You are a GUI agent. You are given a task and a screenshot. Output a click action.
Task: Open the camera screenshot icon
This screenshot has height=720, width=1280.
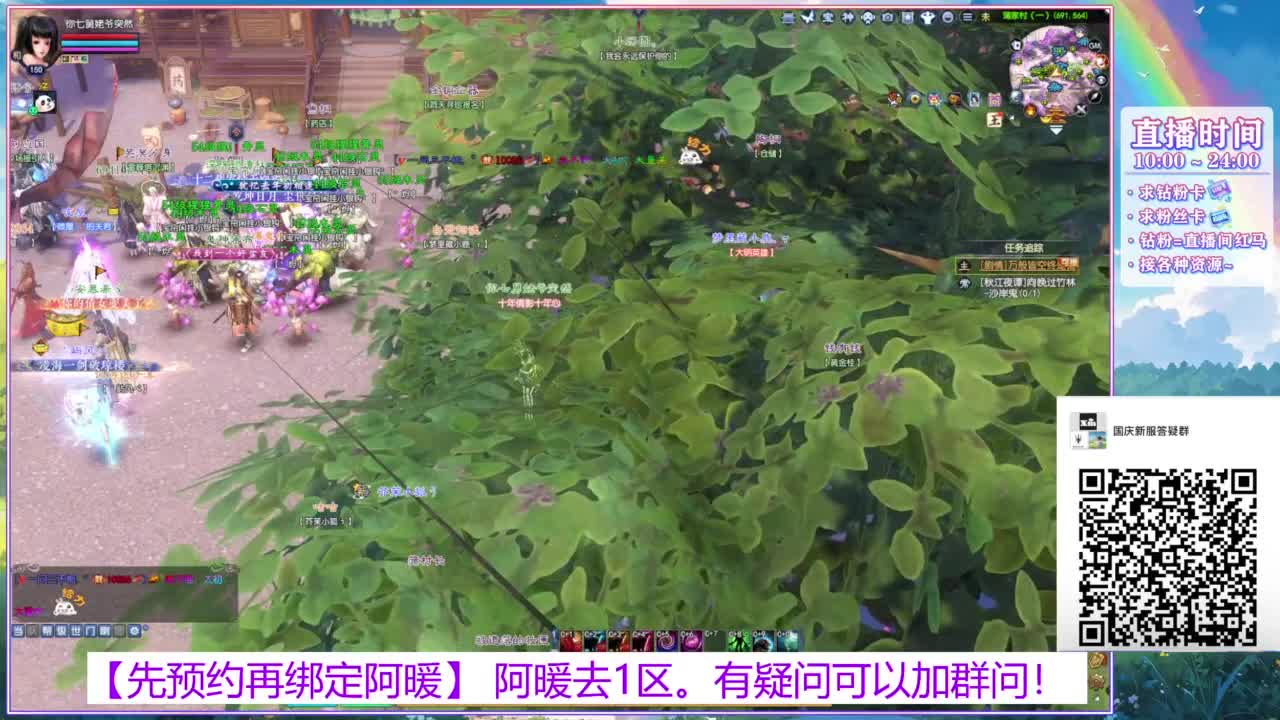pyautogui.click(x=888, y=17)
